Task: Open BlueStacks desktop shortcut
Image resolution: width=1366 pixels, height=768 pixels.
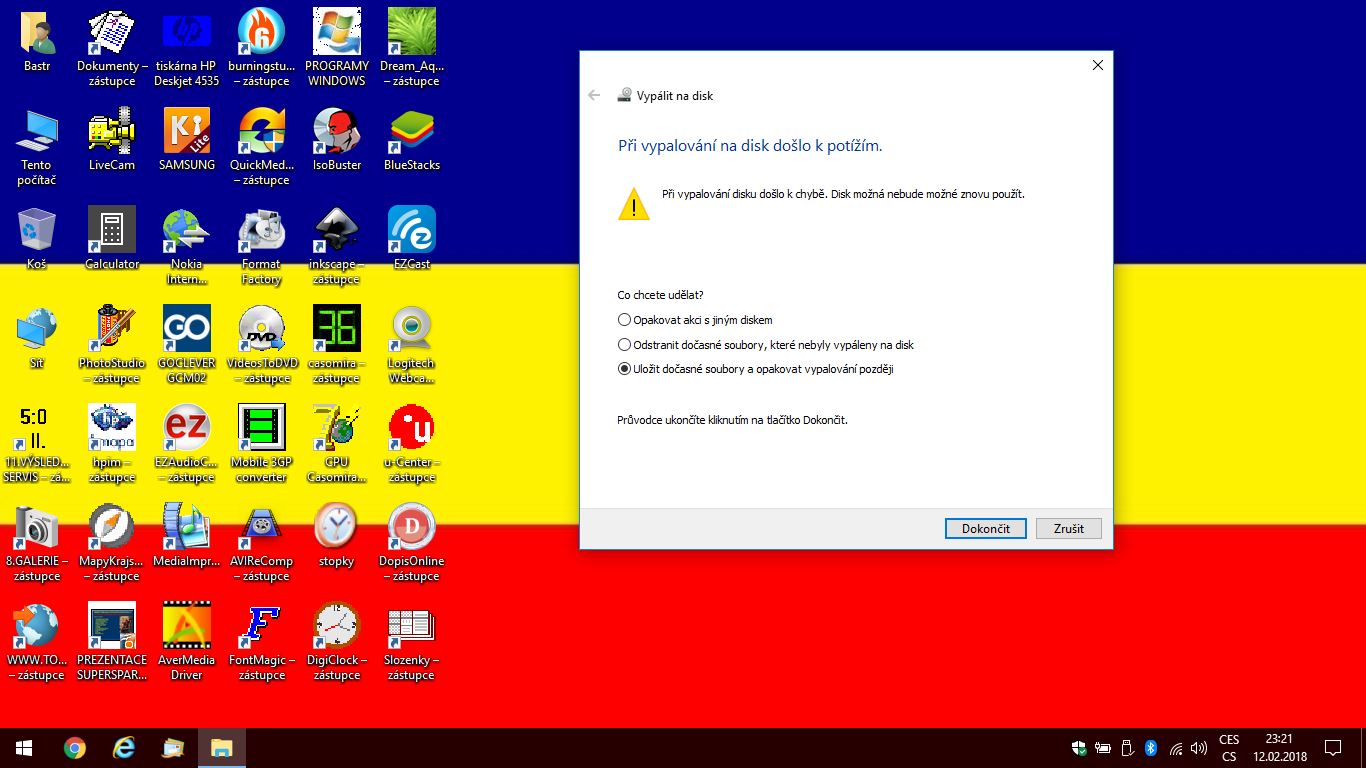Action: [x=411, y=140]
